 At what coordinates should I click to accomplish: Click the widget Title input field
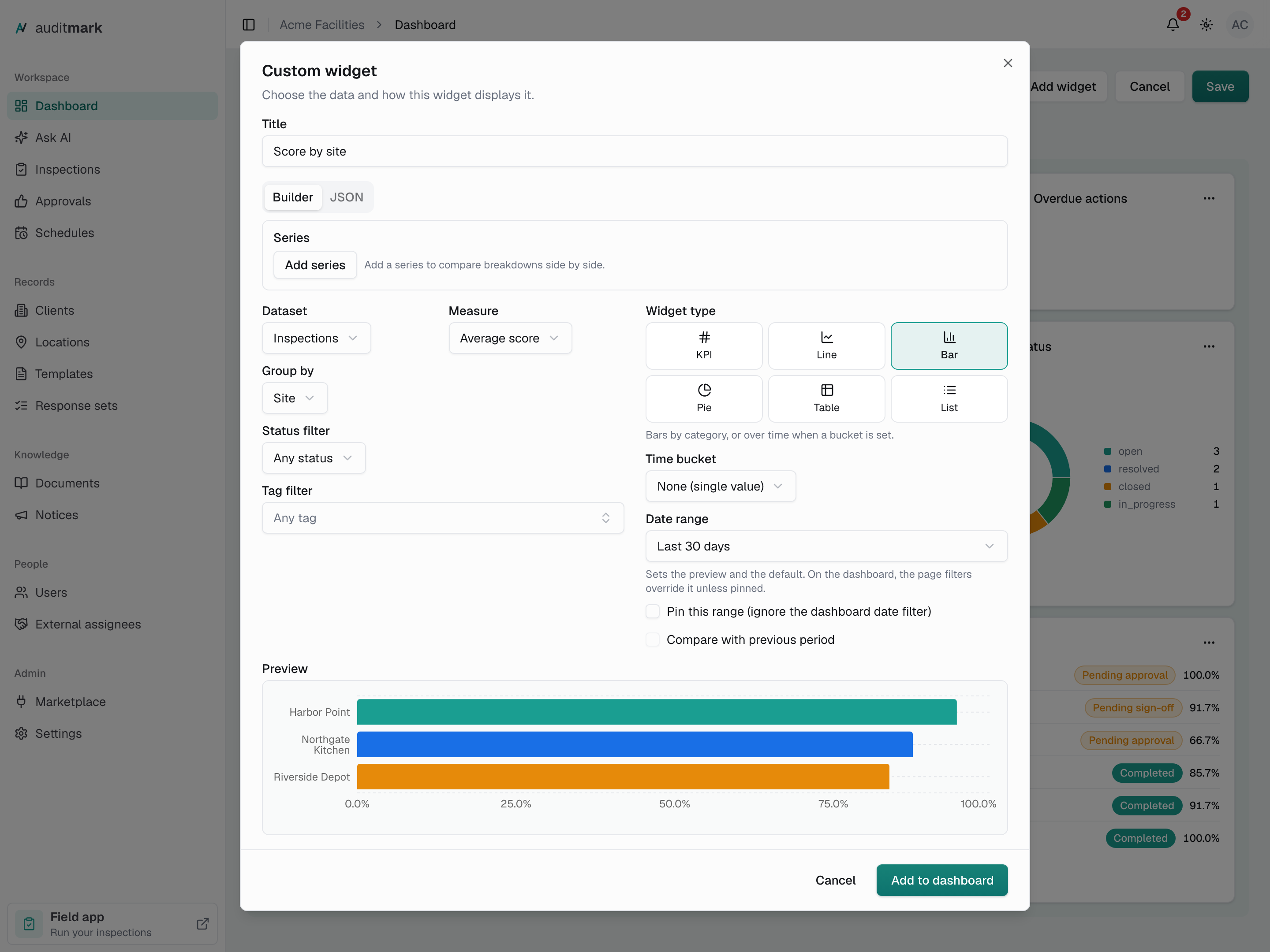pyautogui.click(x=635, y=152)
